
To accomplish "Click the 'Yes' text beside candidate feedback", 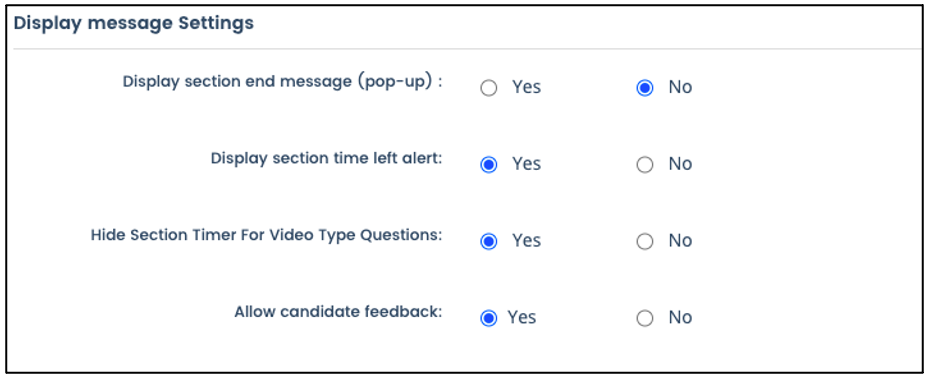I will coord(522,317).
